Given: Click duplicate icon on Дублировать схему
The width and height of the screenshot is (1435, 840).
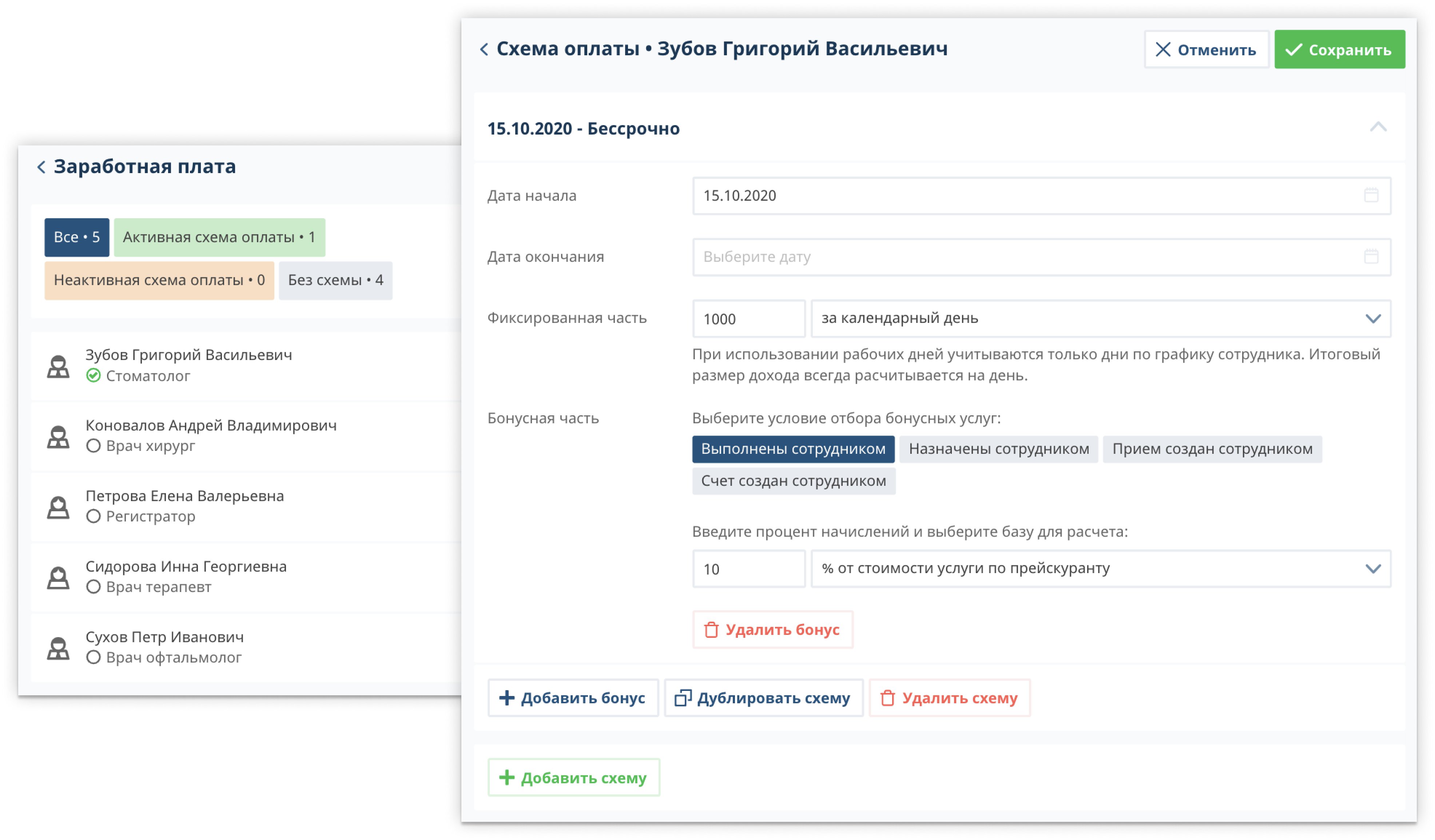Looking at the screenshot, I should [x=682, y=698].
